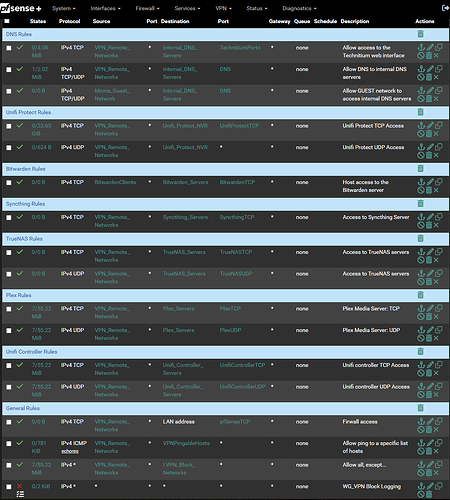Check the Technitium web interface rule checkbox

(x=9, y=48)
